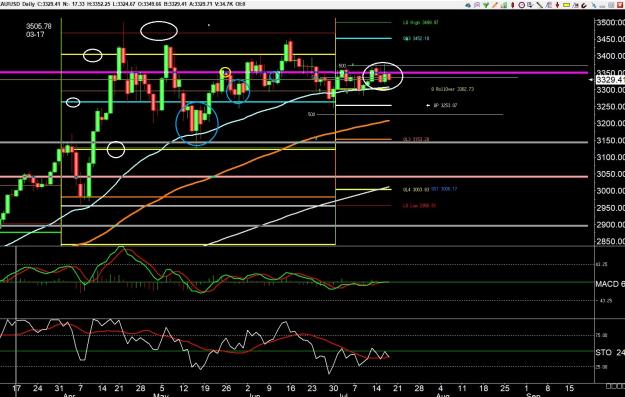Click the 3100.00 price axis label
Image resolution: width=625 pixels, height=397 pixels.
point(610,157)
